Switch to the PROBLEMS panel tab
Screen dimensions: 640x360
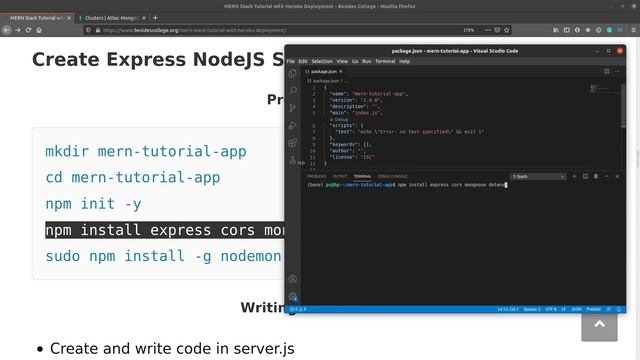317,176
